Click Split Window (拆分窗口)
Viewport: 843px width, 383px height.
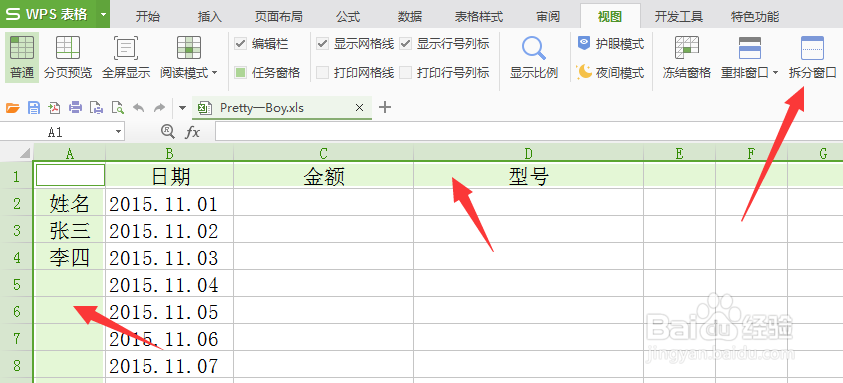click(812, 57)
